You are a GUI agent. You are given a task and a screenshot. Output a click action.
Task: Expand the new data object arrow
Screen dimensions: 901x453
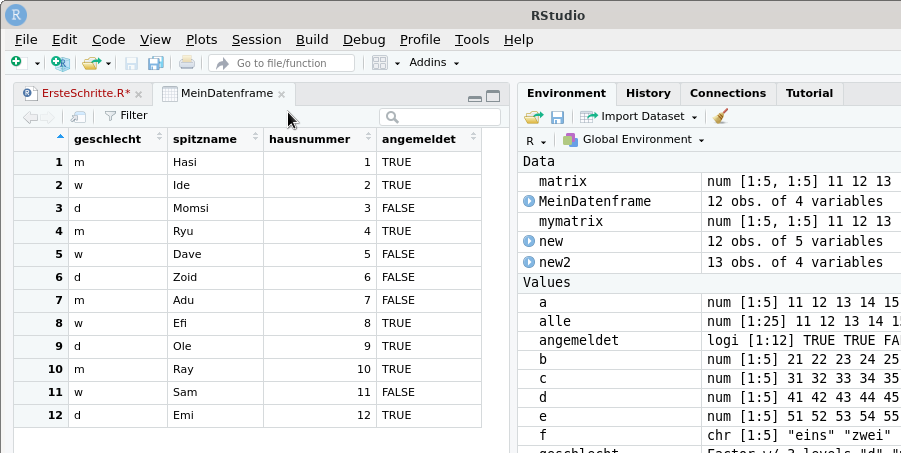pyautogui.click(x=529, y=241)
